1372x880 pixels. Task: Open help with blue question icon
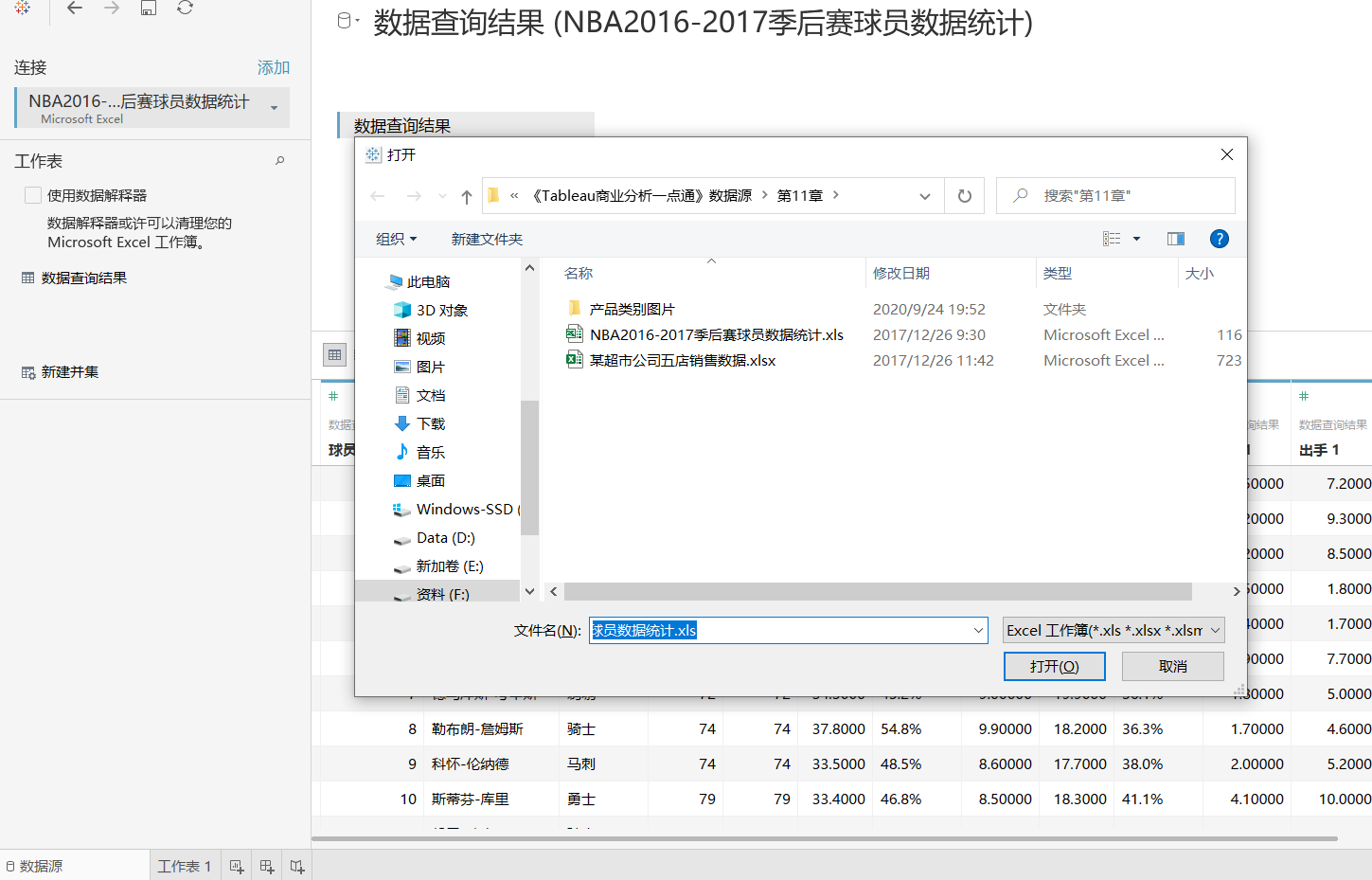pos(1220,239)
